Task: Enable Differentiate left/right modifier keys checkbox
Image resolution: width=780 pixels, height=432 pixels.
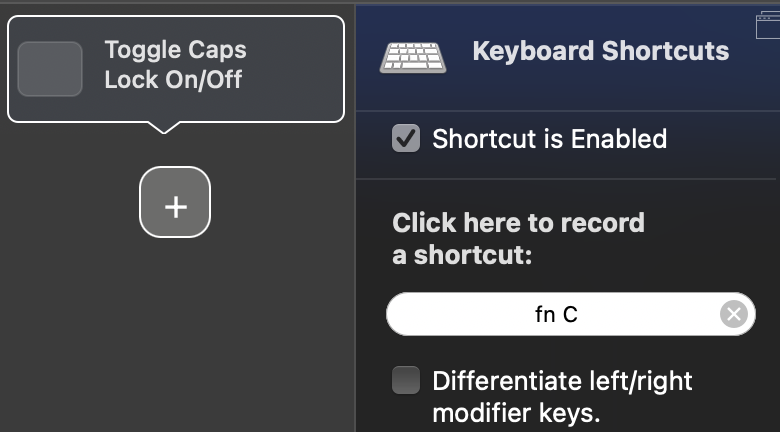Action: 406,380
